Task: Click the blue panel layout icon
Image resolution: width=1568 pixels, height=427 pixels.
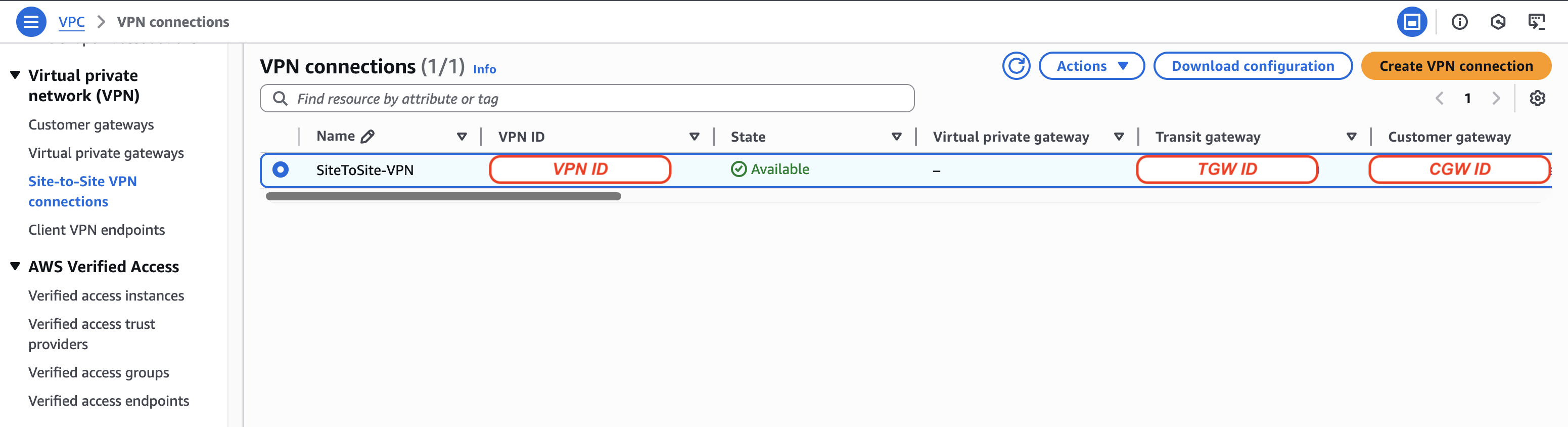Action: (1412, 22)
